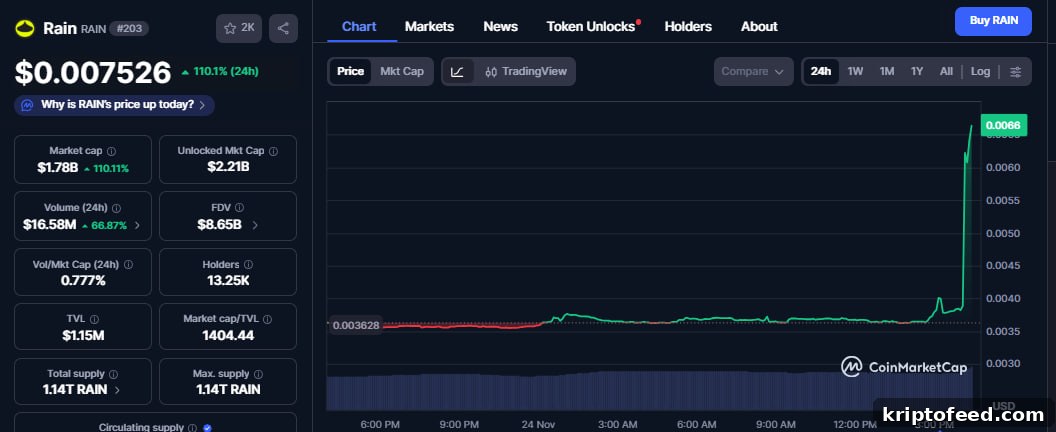Screen dimensions: 1056x432
Task: Click the 0.0066 current price label
Action: tap(1003, 125)
